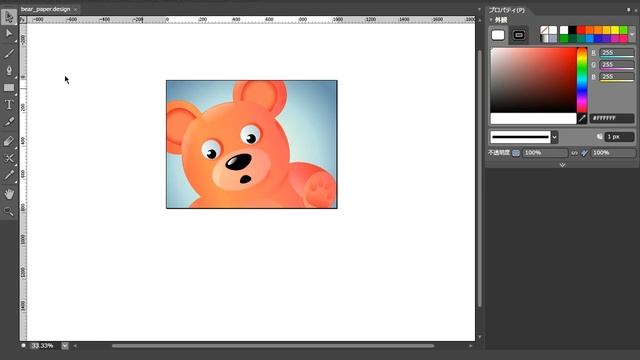Screen dimensions: 640x360
Task: Choose the black swatch
Action: click(572, 30)
